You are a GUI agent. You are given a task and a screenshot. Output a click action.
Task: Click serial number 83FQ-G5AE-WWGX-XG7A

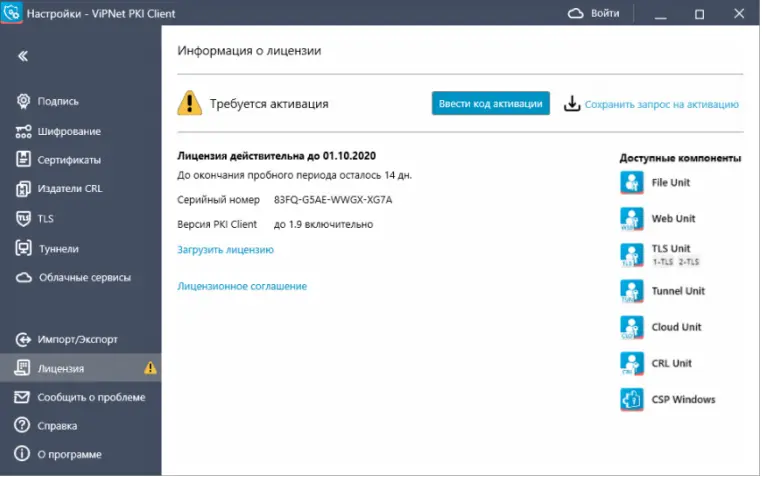click(333, 200)
